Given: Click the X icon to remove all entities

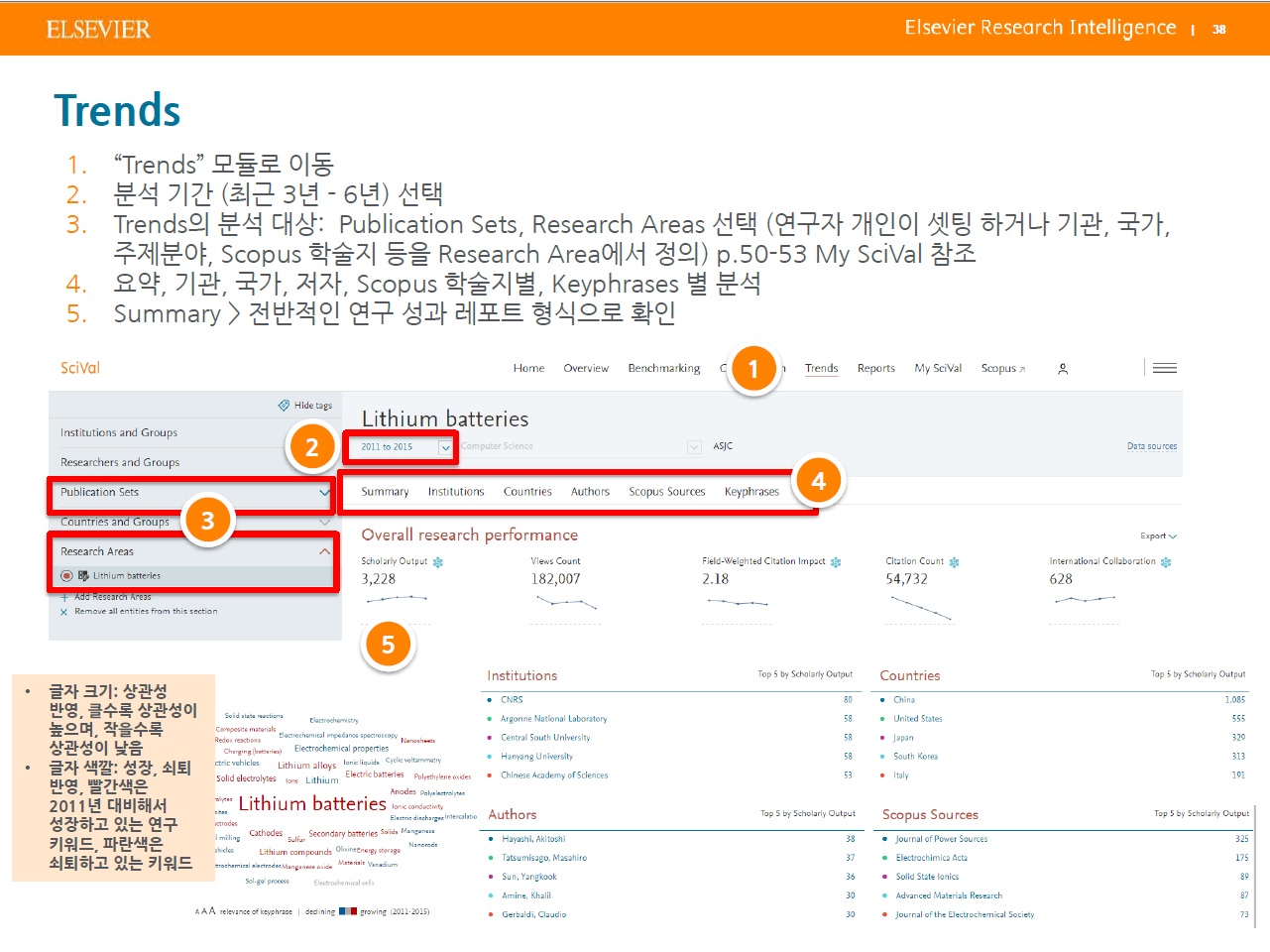Looking at the screenshot, I should tap(64, 612).
